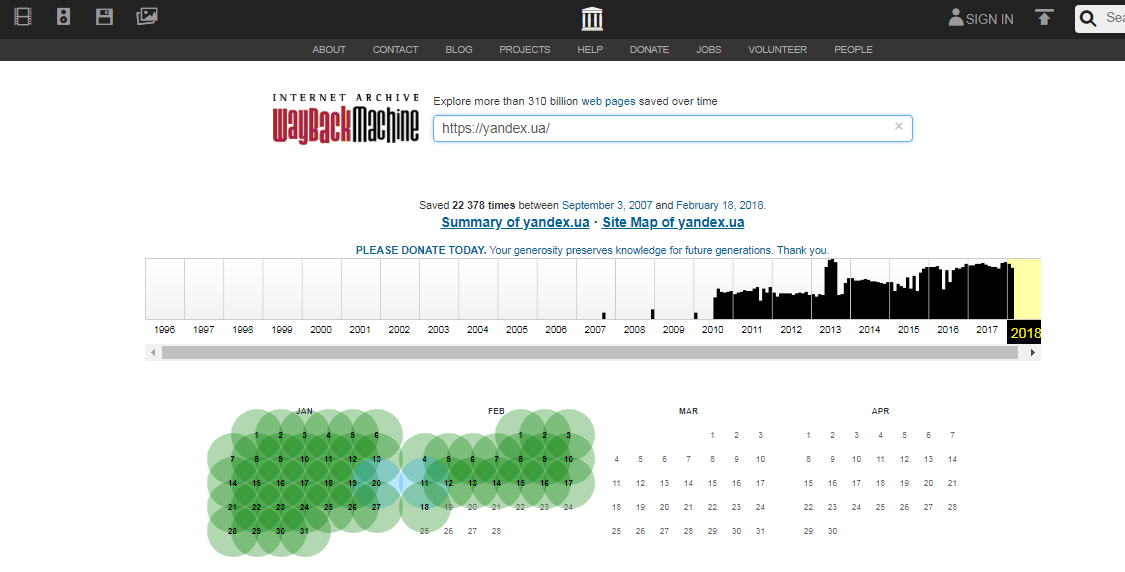Click the Internet Archive building logo
The height and width of the screenshot is (572, 1125).
coord(592,19)
